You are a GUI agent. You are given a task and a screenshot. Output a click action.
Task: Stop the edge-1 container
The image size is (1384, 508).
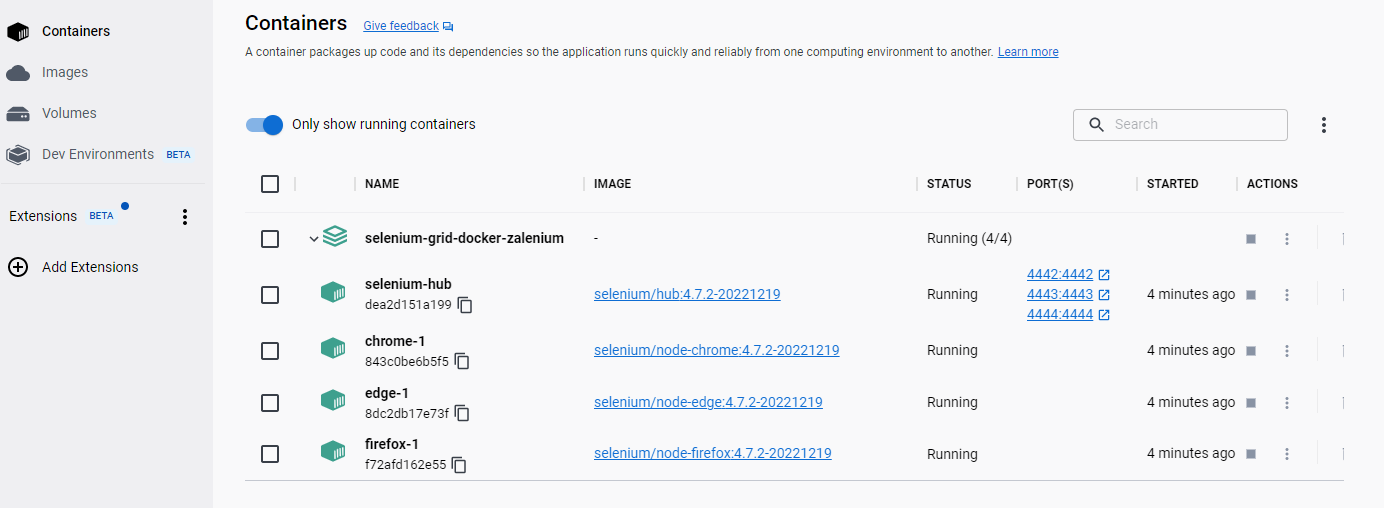pyautogui.click(x=1250, y=403)
